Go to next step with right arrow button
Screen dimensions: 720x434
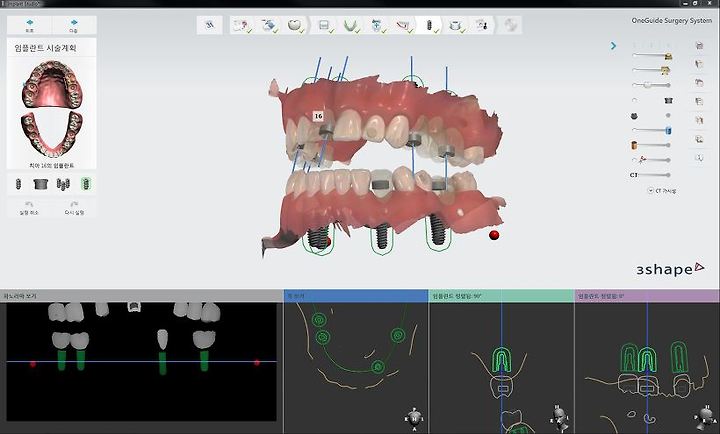point(74,25)
